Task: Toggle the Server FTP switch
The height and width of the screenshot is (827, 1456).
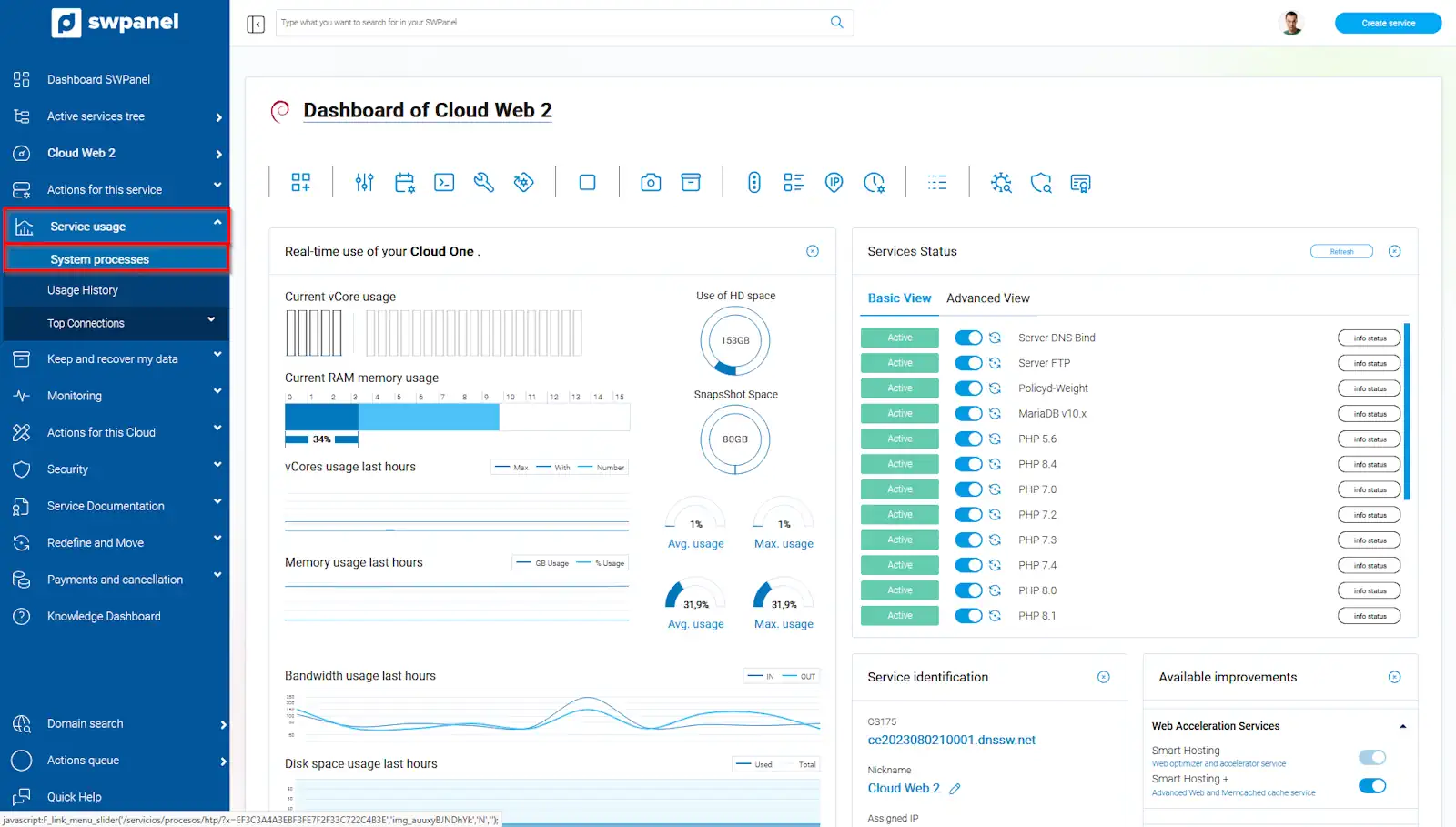Action: [968, 363]
